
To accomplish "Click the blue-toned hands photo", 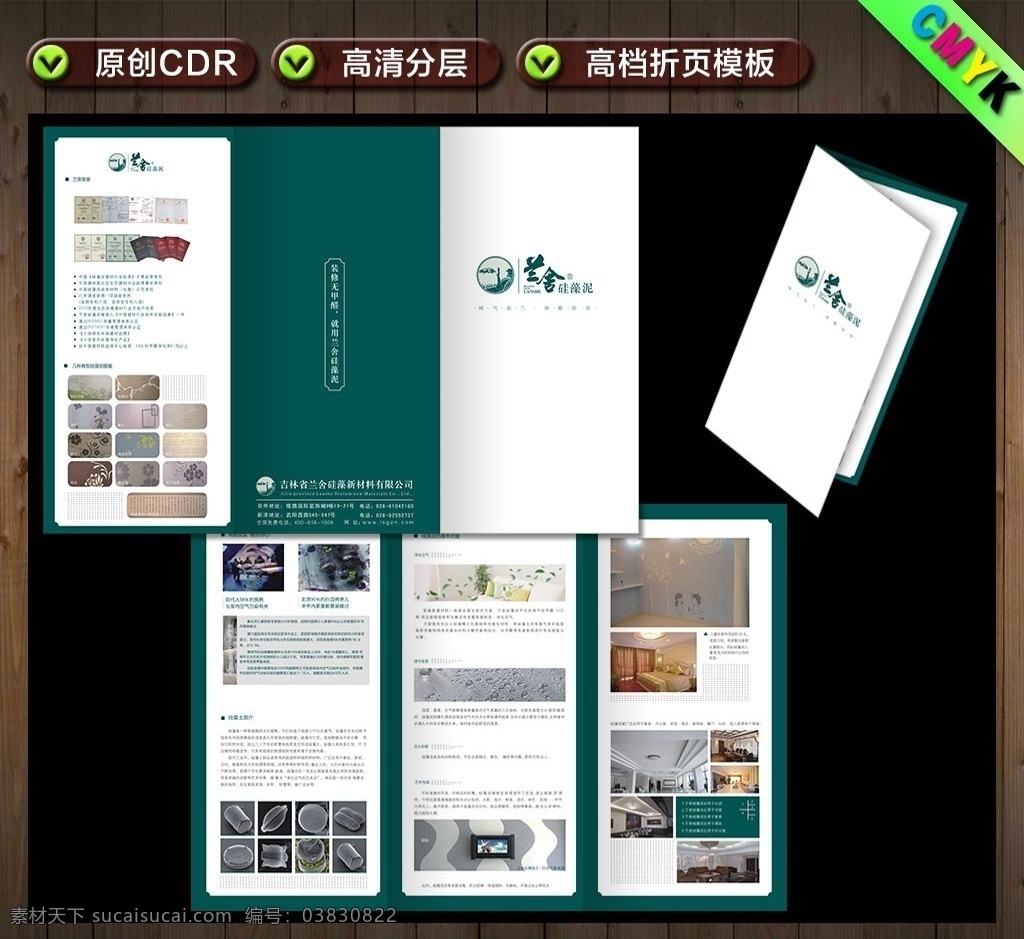I will coord(253,567).
